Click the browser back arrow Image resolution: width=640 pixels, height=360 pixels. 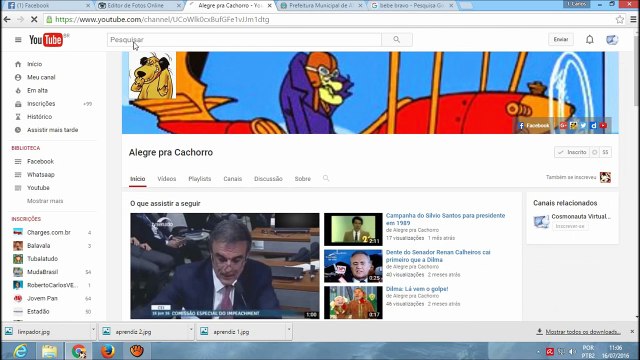coord(7,19)
